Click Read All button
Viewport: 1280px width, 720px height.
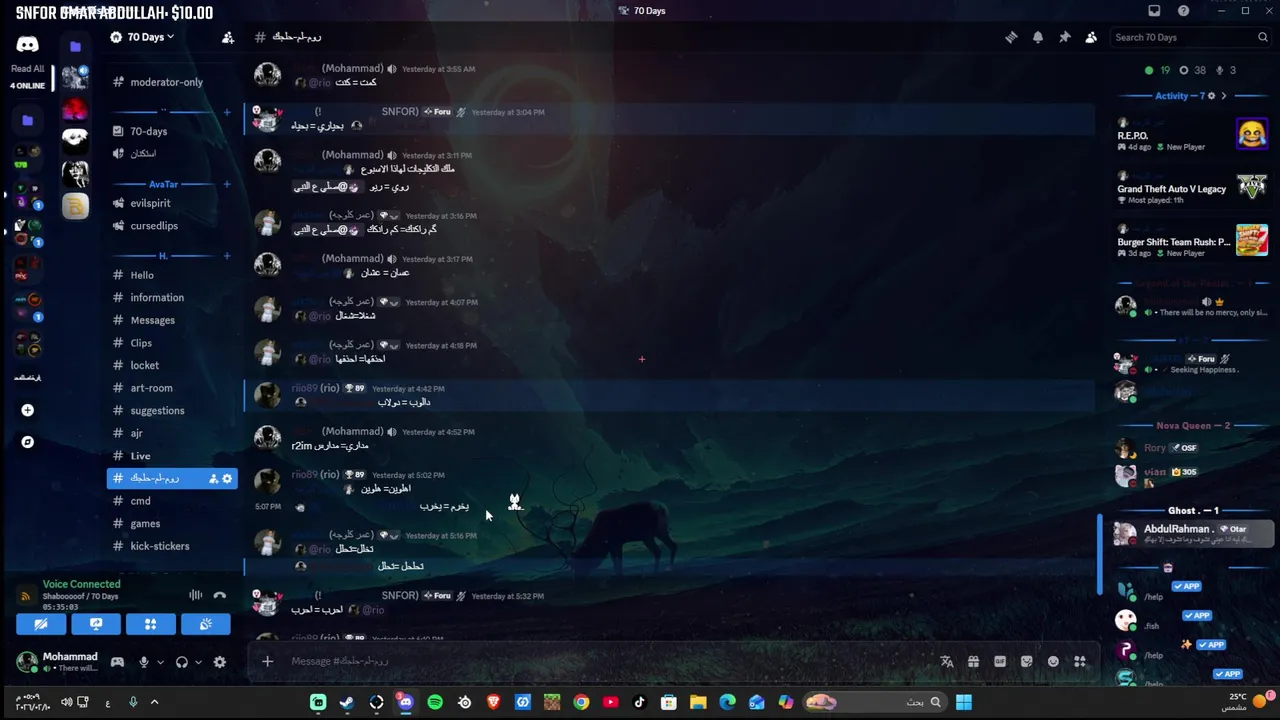(27, 69)
